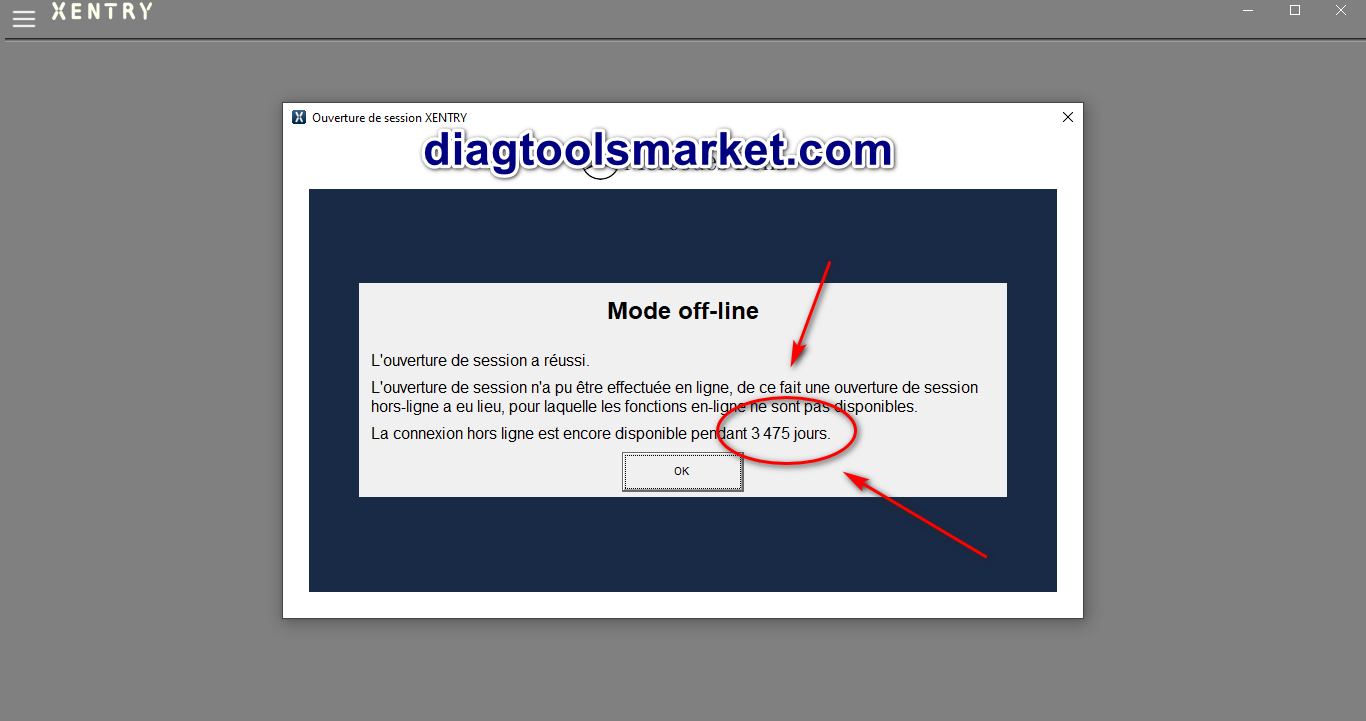
Task: Close the XENTRY main application window
Action: 1341,11
